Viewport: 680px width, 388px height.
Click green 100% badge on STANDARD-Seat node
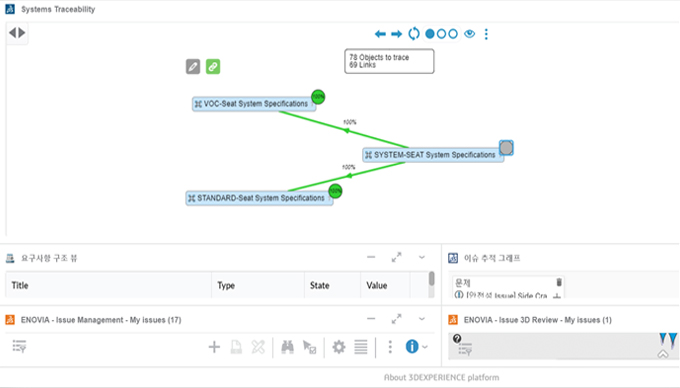335,191
